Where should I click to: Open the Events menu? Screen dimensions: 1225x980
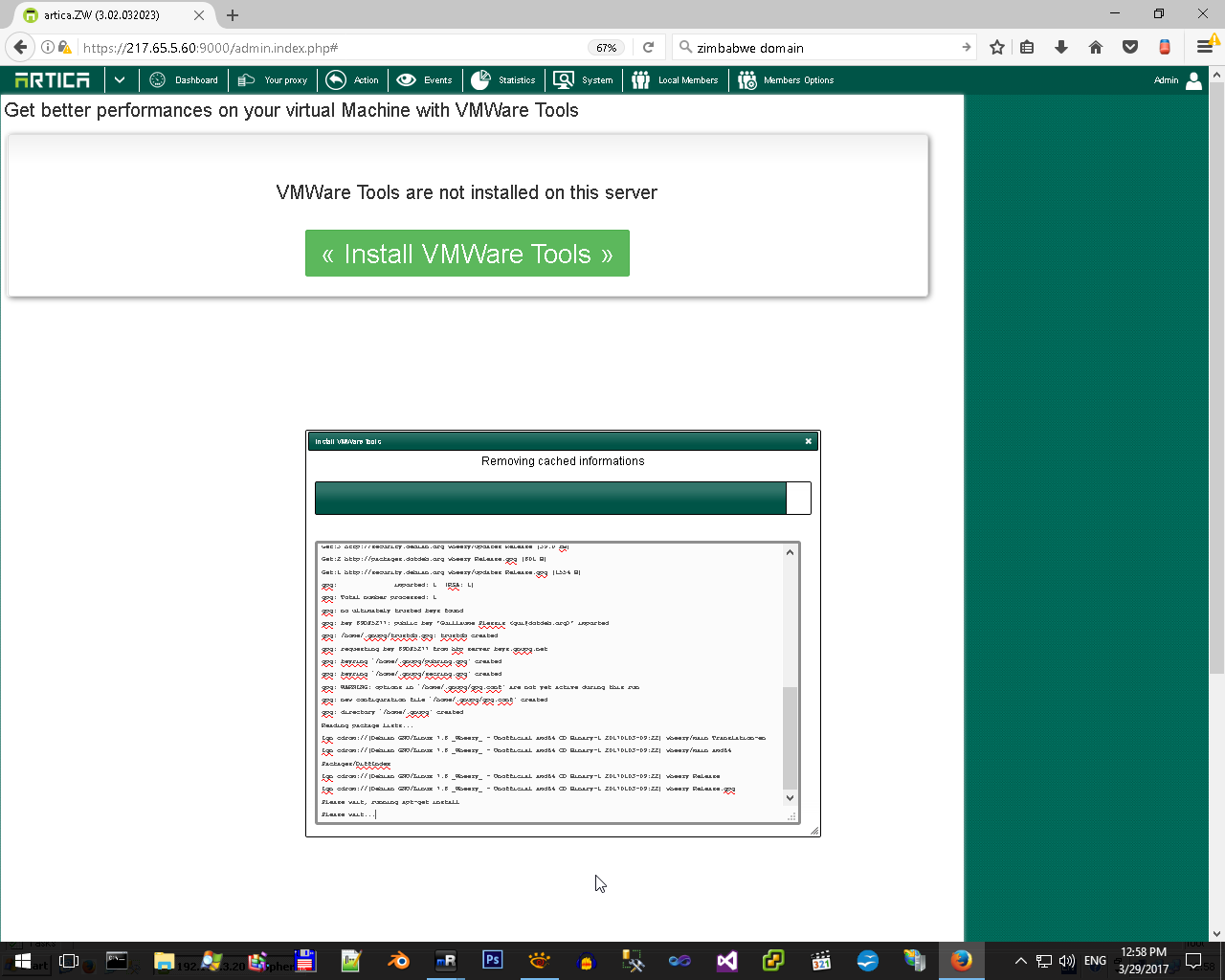[x=424, y=80]
